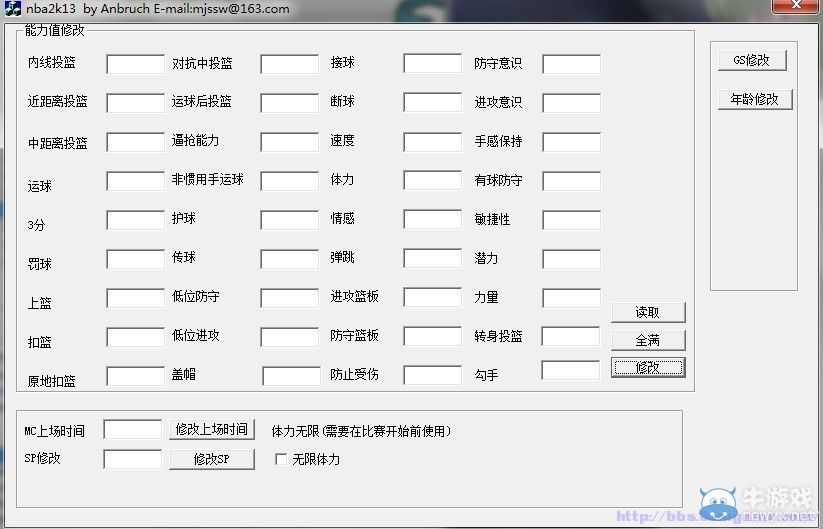Image resolution: width=823 pixels, height=529 pixels.
Task: Click the 弹跳 input field
Action: pyautogui.click(x=432, y=258)
